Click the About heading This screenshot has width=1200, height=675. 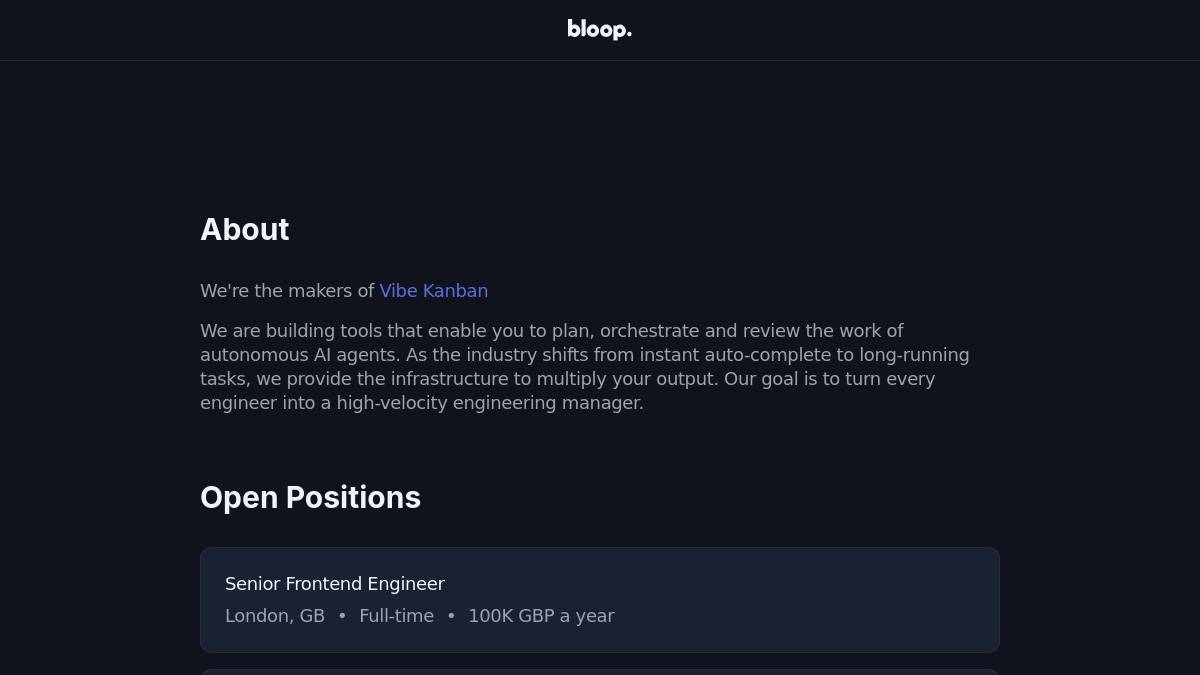pyautogui.click(x=245, y=230)
